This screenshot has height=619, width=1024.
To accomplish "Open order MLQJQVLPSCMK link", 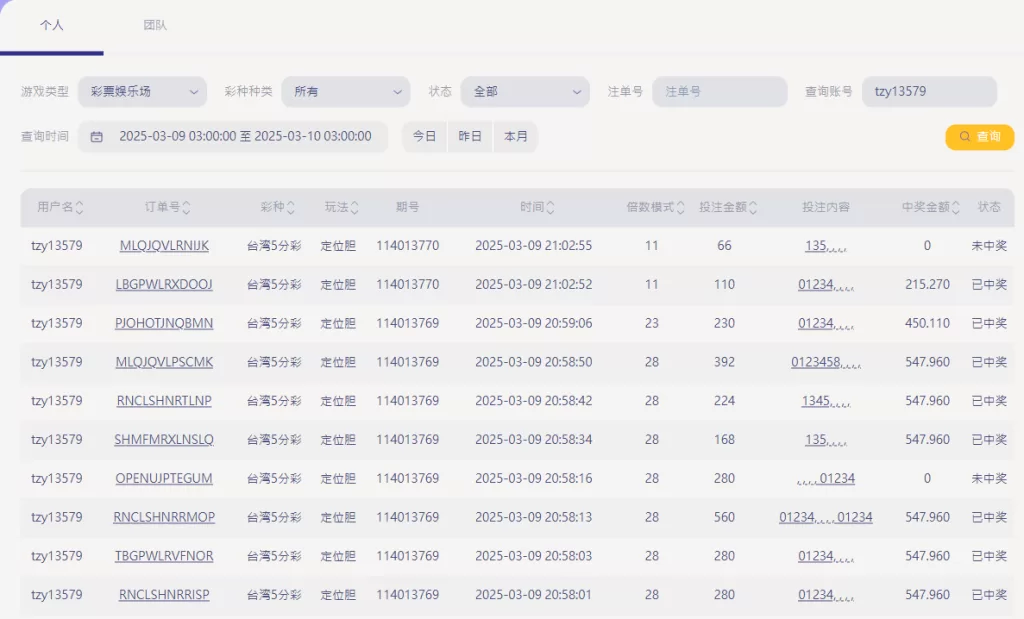I will (x=164, y=362).
